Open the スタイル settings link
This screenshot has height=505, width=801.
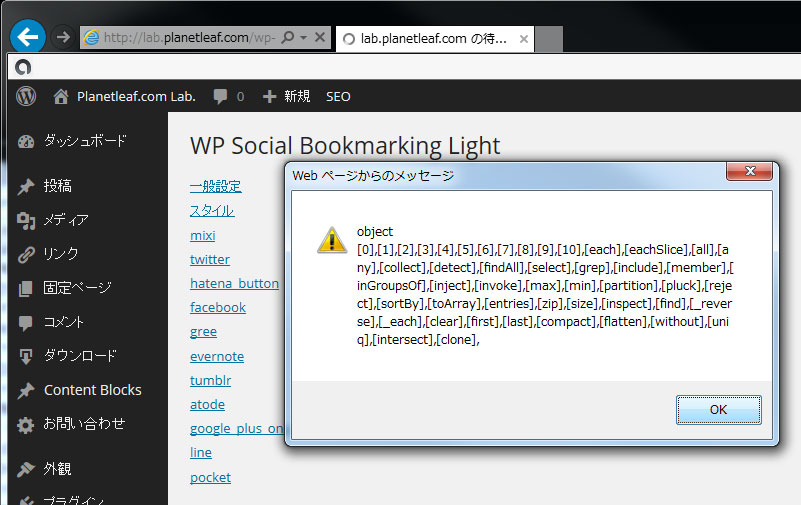click(212, 210)
